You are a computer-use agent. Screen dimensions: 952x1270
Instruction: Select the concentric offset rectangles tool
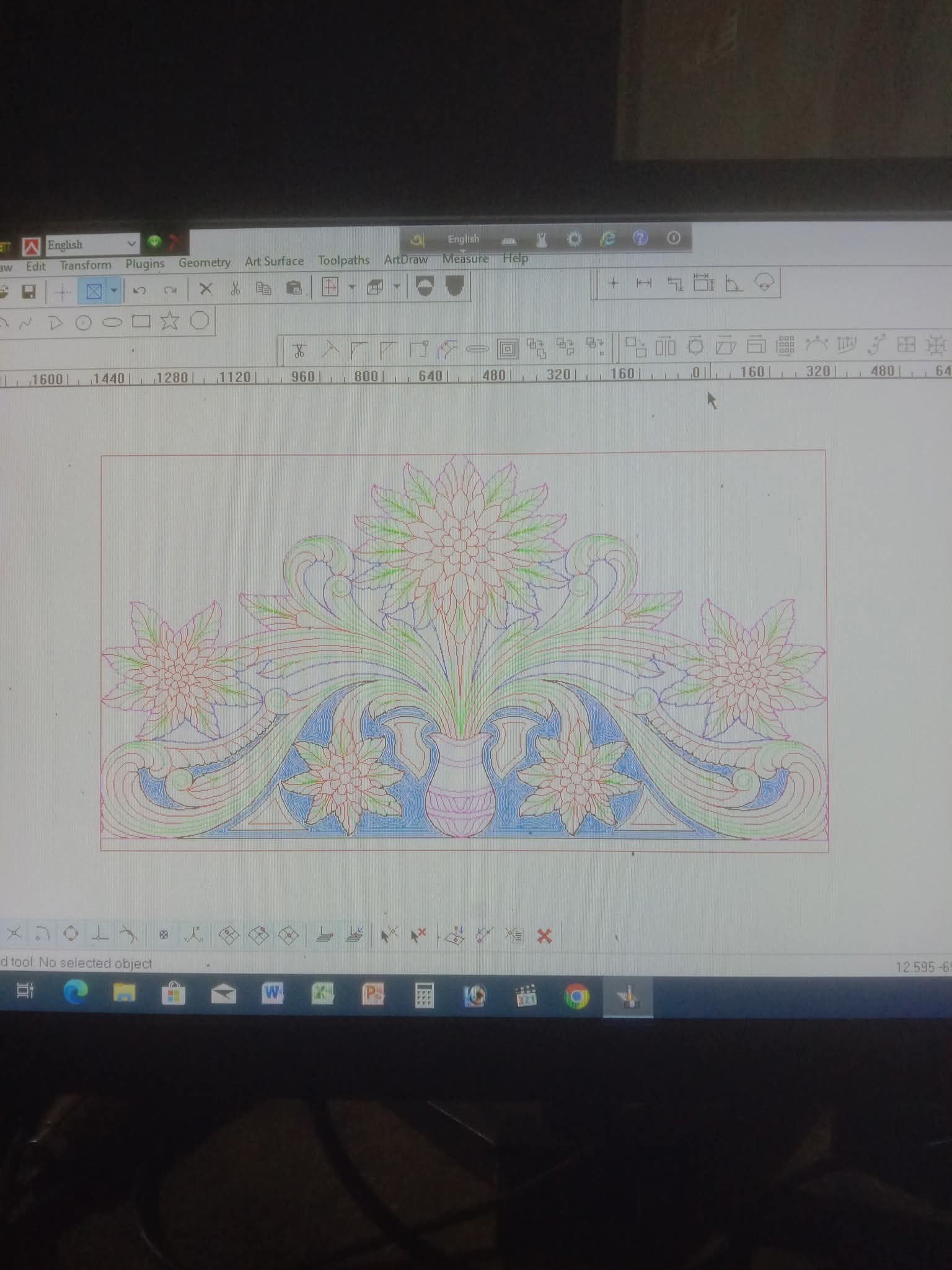tap(508, 349)
